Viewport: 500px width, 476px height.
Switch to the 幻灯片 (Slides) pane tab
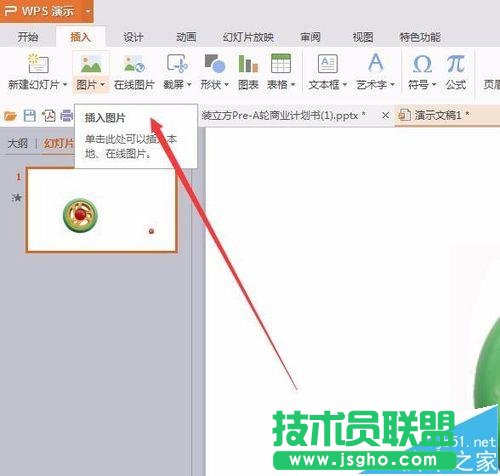[59, 144]
